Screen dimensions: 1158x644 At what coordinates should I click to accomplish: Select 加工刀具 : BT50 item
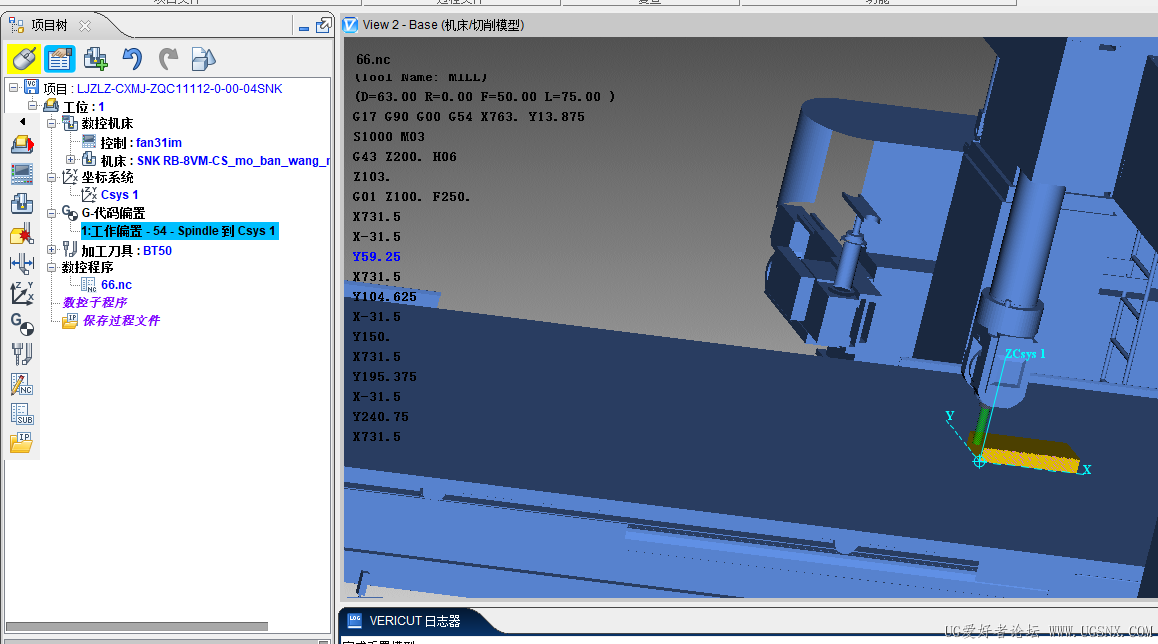[x=126, y=251]
